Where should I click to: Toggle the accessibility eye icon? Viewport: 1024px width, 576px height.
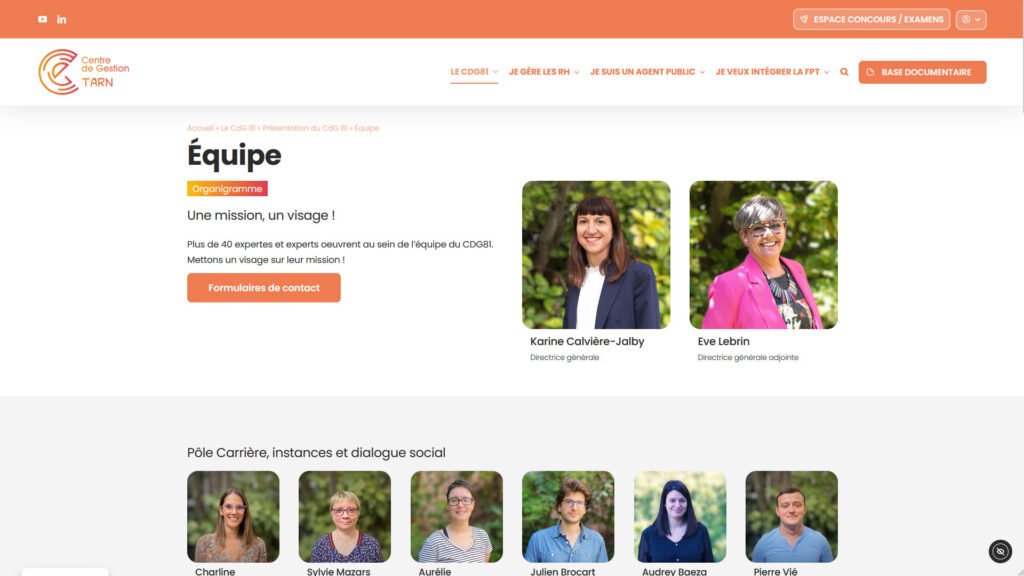pos(1000,551)
